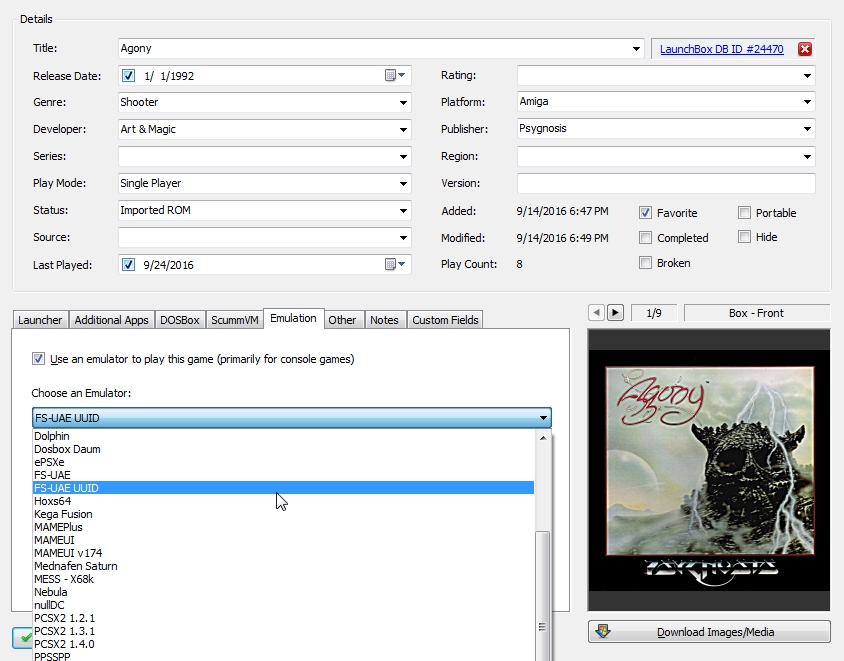844x661 pixels.
Task: Show the next box art image
Action: point(615,313)
